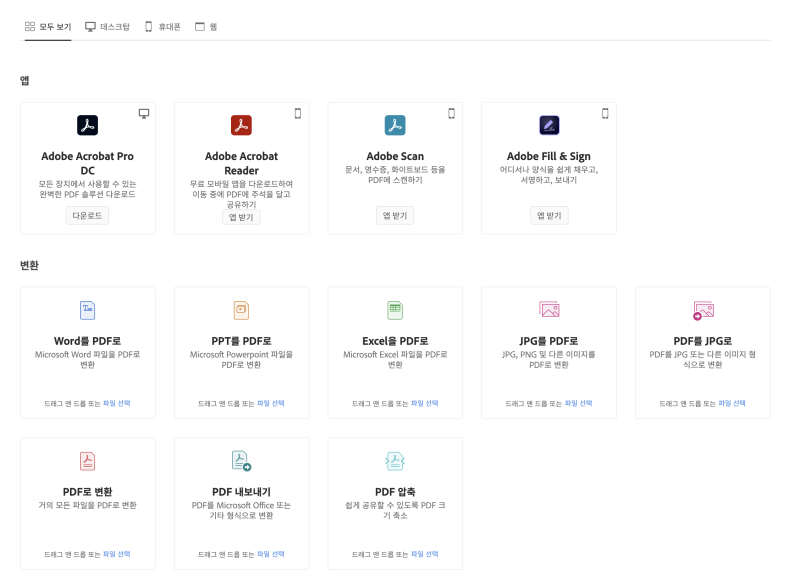
Task: Choose a file via 파일 선택 on PDF 압축
Action: 425,554
